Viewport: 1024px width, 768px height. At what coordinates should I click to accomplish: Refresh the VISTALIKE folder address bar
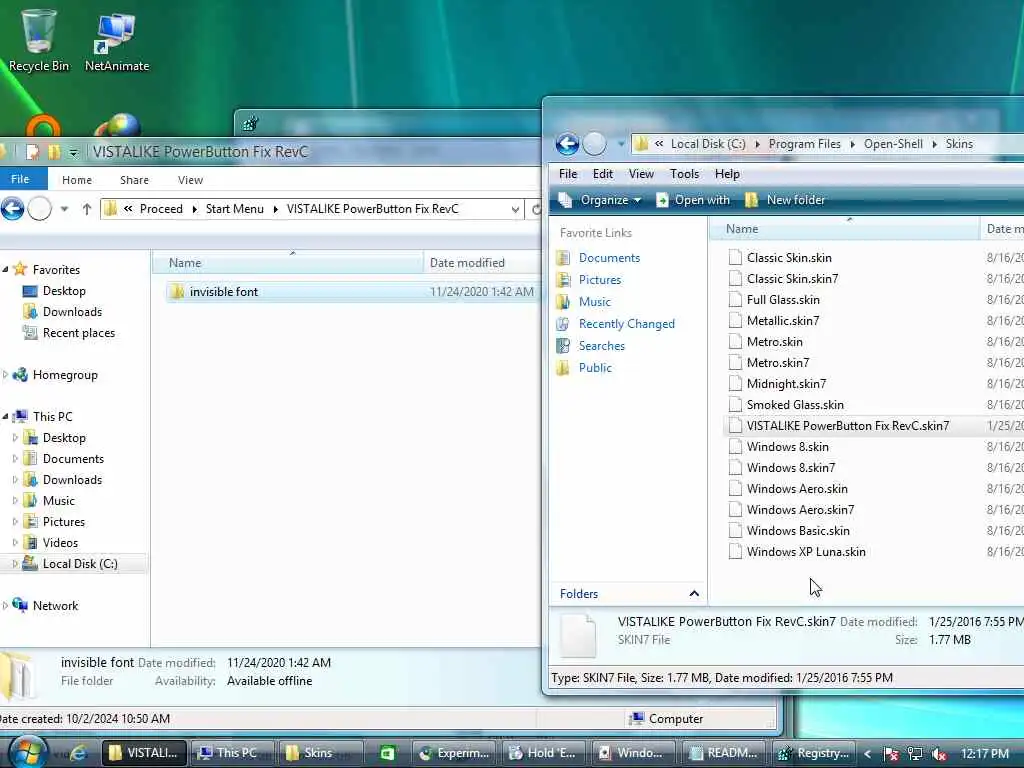click(x=536, y=209)
